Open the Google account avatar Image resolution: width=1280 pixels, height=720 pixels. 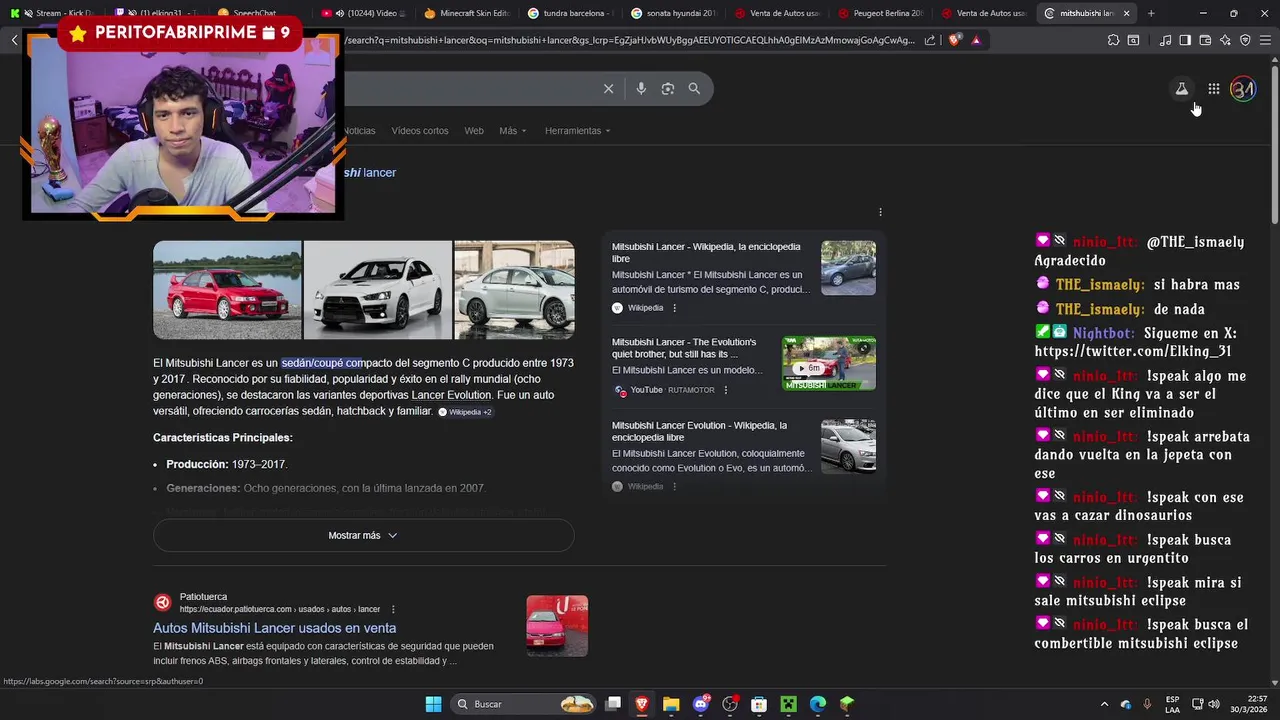1243,89
